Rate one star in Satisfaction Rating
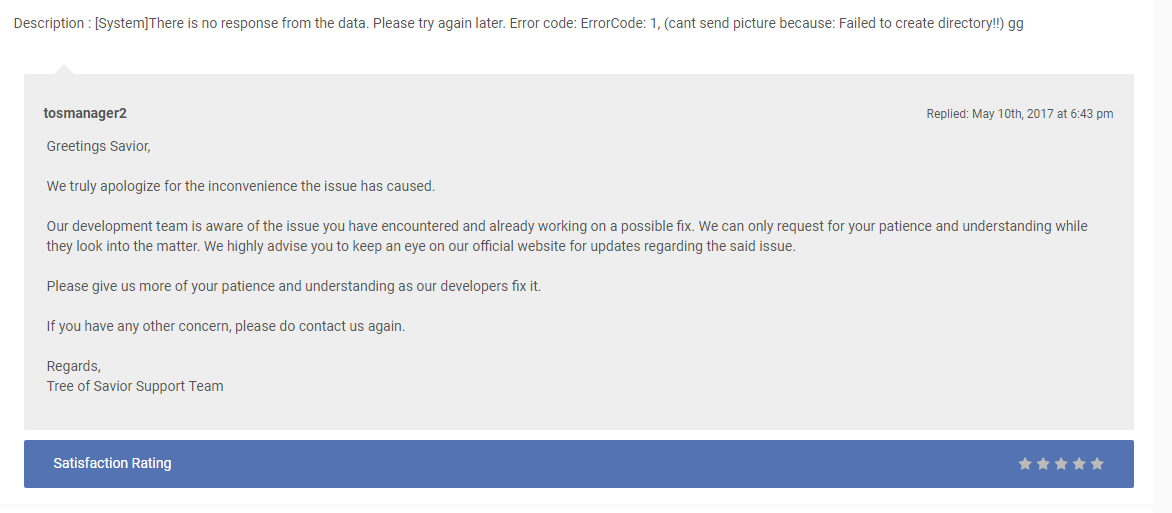This screenshot has height=513, width=1172. pos(1025,464)
